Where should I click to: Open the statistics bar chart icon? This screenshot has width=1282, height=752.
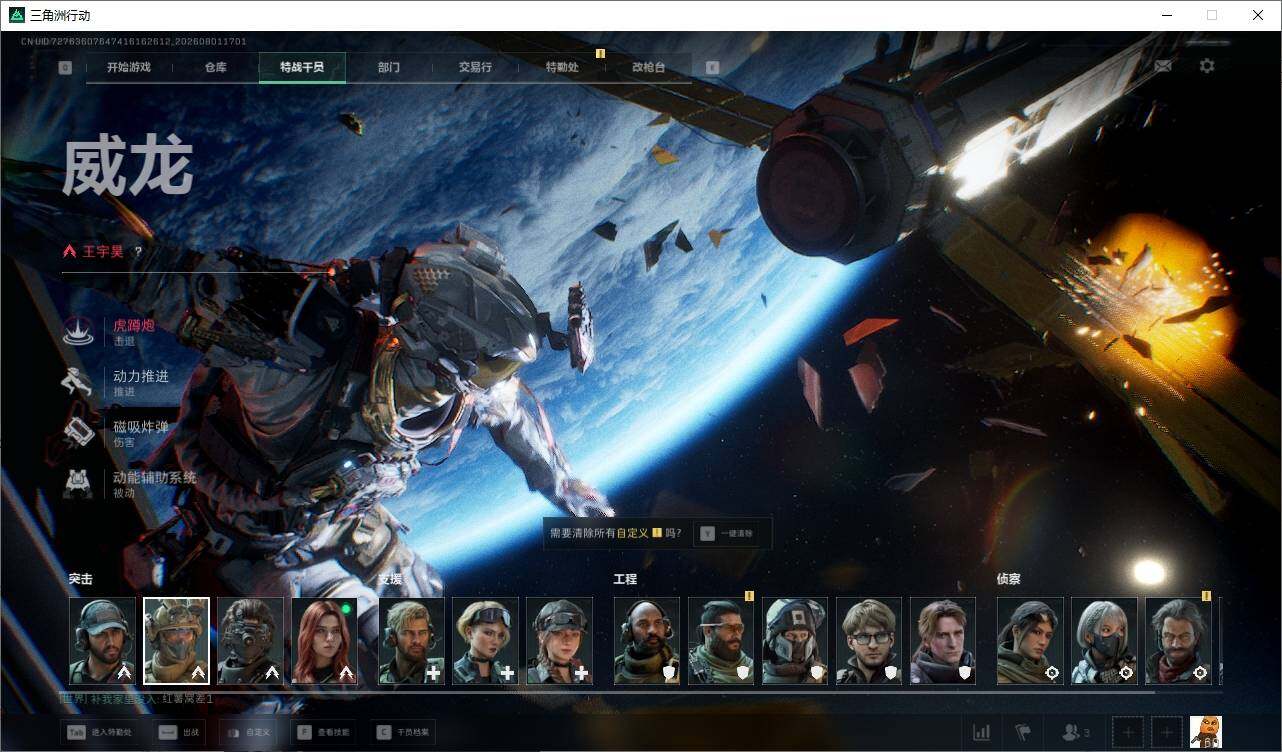coord(982,733)
